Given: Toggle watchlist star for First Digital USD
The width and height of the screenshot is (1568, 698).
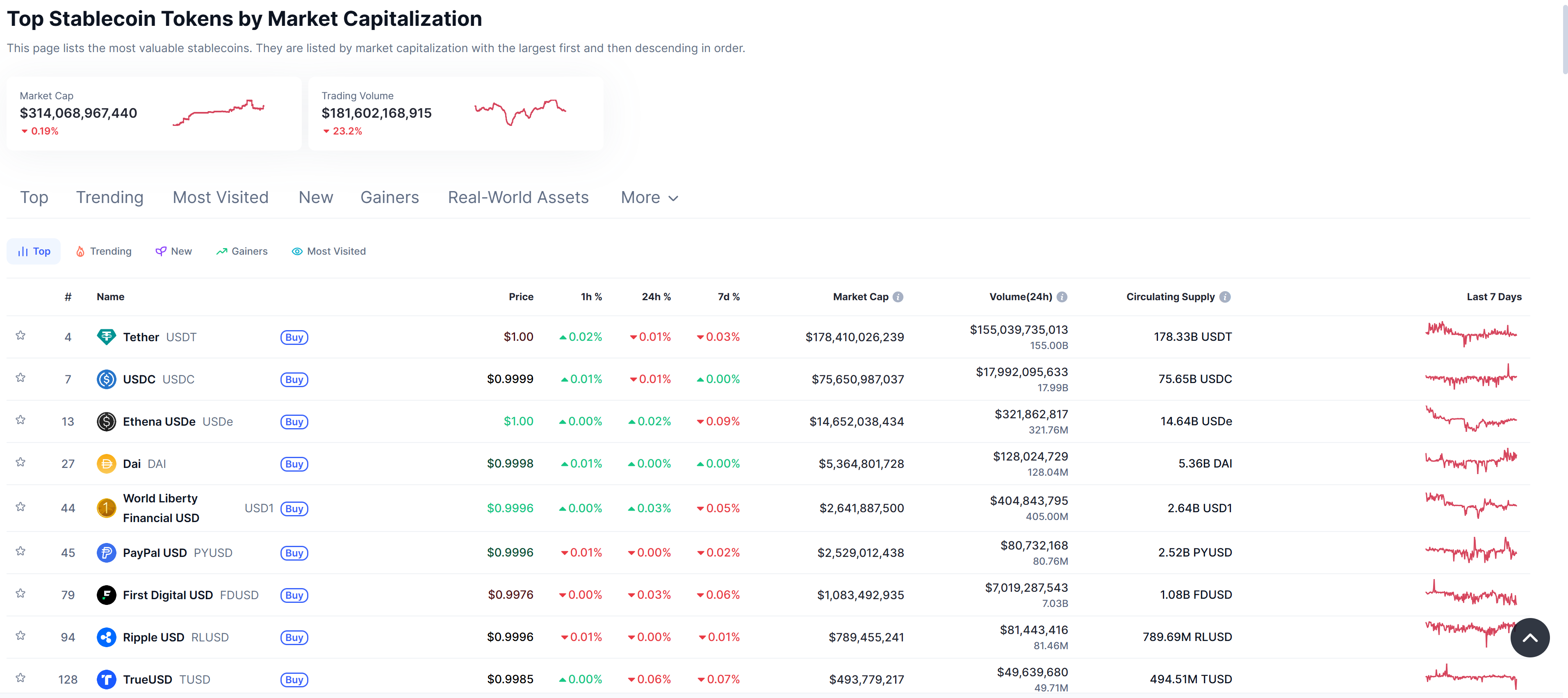Looking at the screenshot, I should coord(21,593).
